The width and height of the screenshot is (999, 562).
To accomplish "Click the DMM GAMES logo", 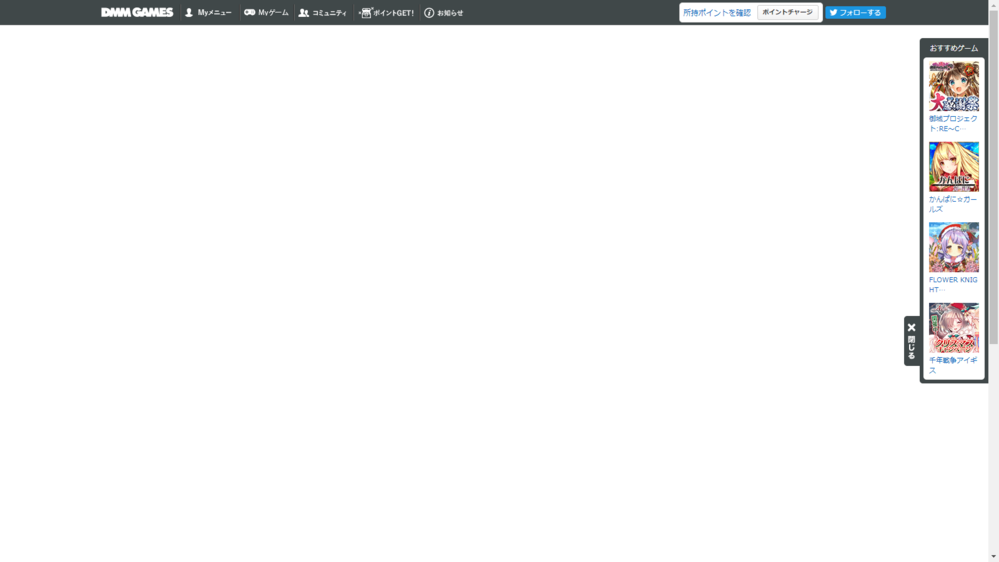I will pos(137,12).
